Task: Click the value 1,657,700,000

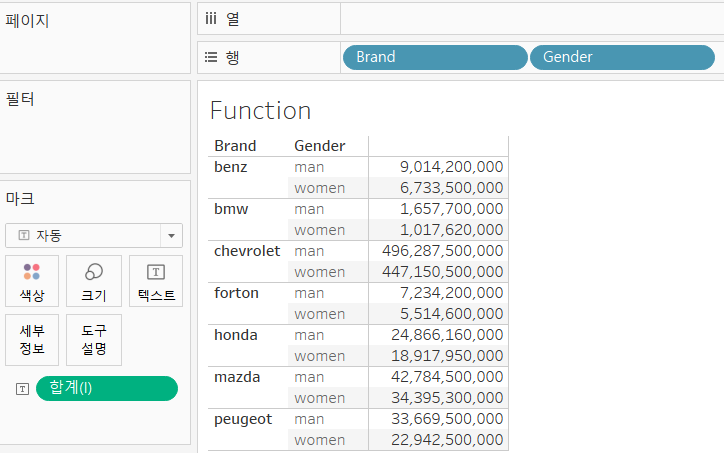Action: 451,209
